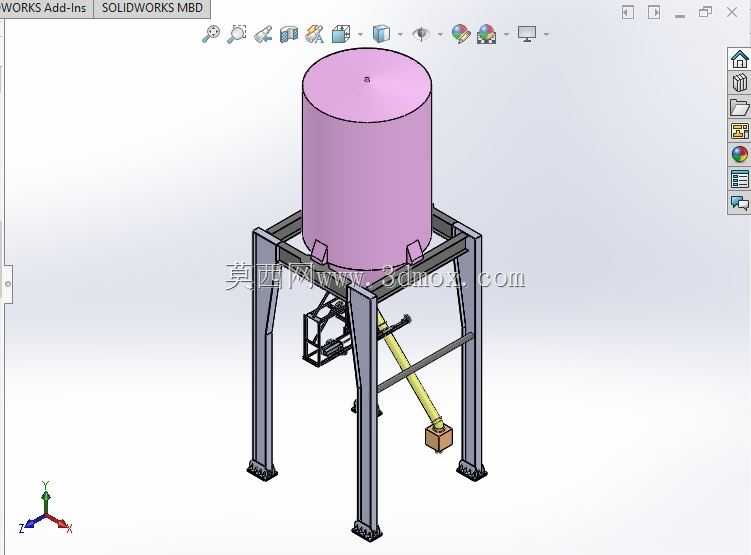Screen dimensions: 751x555
Task: Expand View Settings dropdown arrow
Action: coord(546,34)
